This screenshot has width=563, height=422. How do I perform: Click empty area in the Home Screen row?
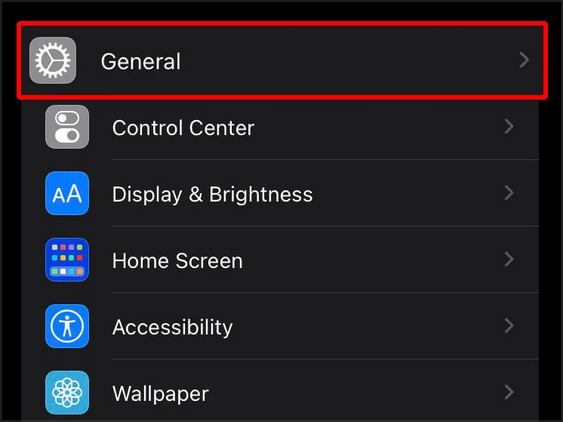point(373,260)
